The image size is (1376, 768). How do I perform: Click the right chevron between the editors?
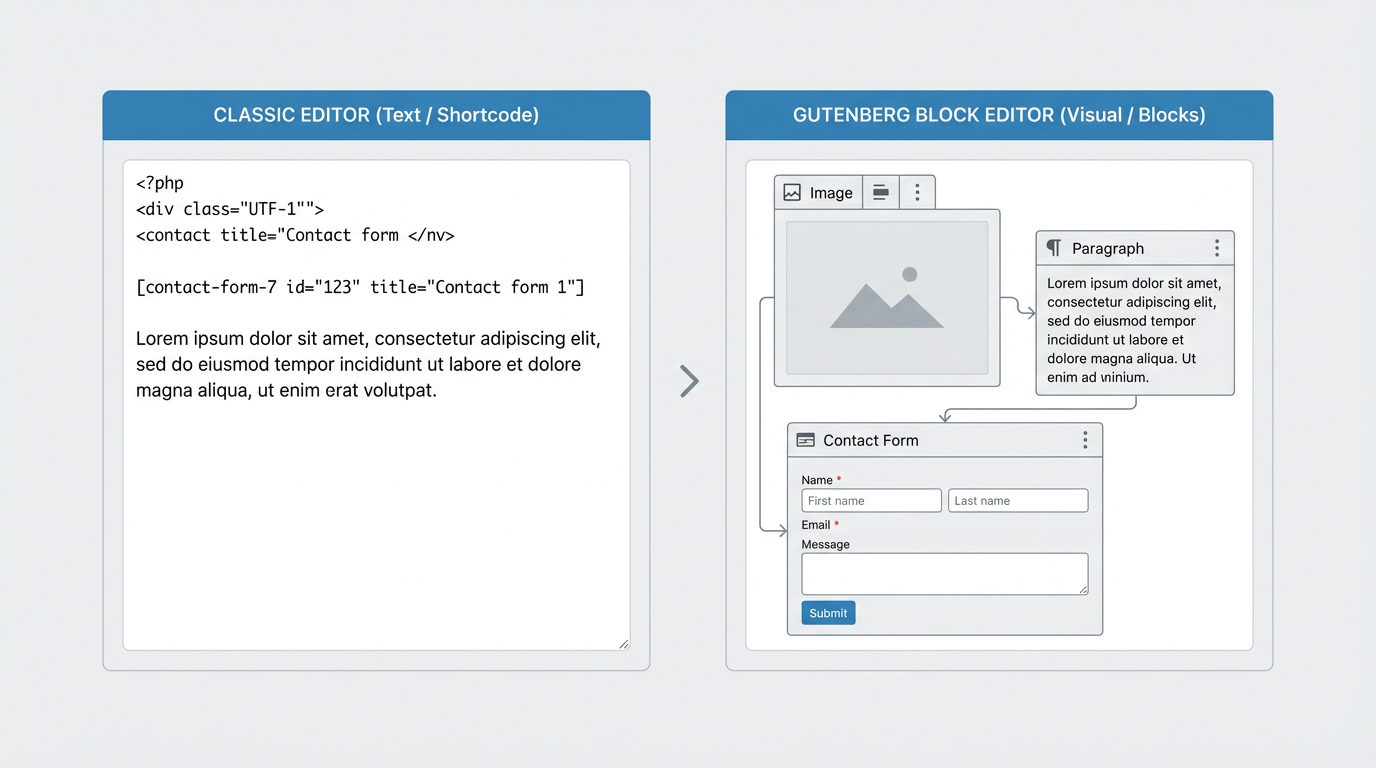pyautogui.click(x=688, y=381)
